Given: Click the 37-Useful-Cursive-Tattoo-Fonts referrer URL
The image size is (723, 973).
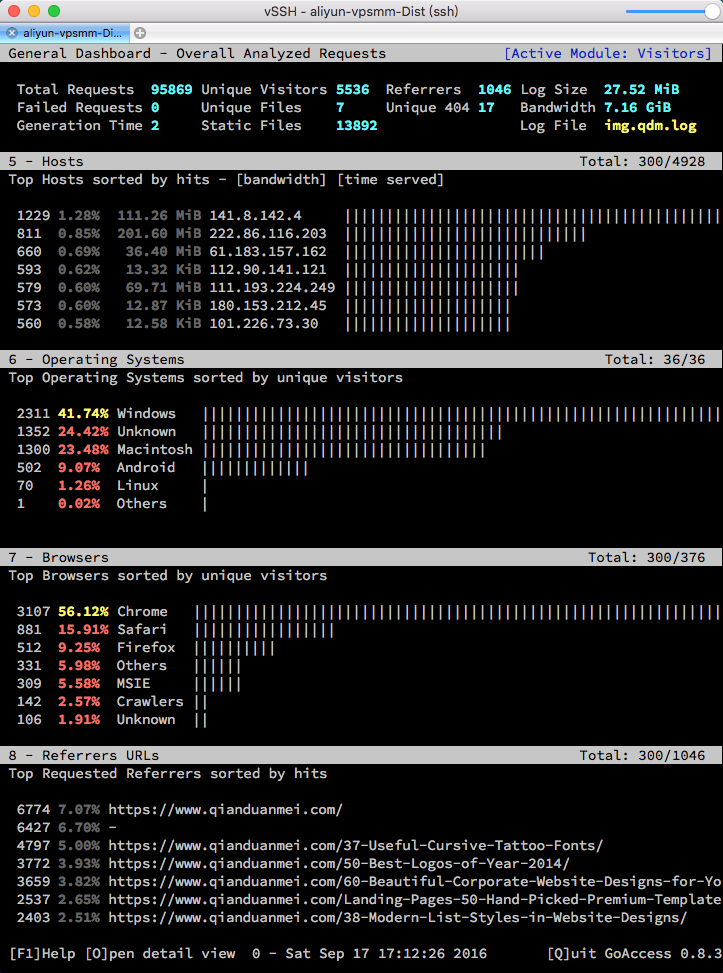Looking at the screenshot, I should click(x=355, y=846).
